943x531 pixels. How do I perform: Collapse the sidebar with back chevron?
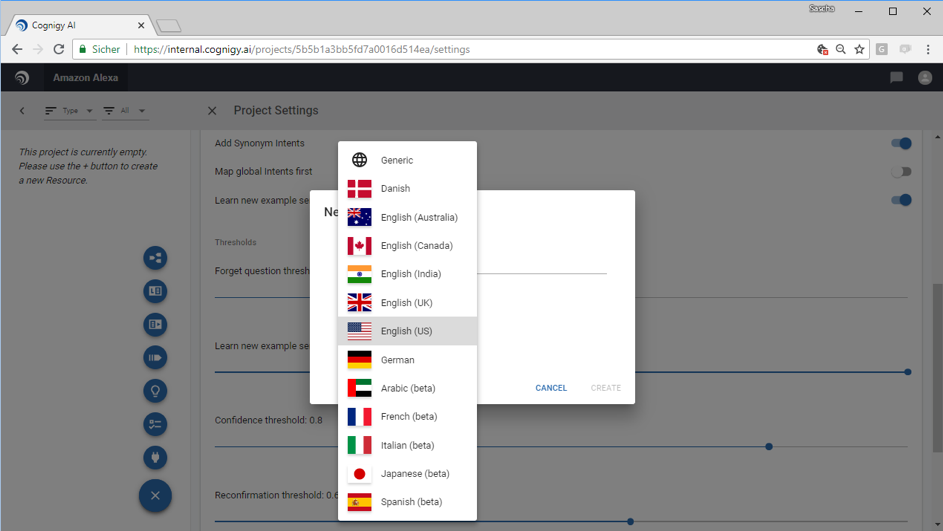[22, 111]
